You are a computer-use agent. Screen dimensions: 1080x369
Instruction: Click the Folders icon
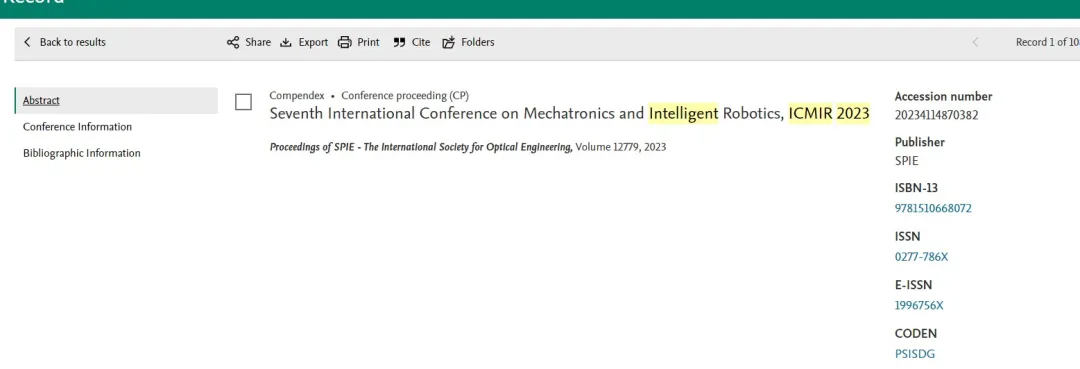point(449,42)
